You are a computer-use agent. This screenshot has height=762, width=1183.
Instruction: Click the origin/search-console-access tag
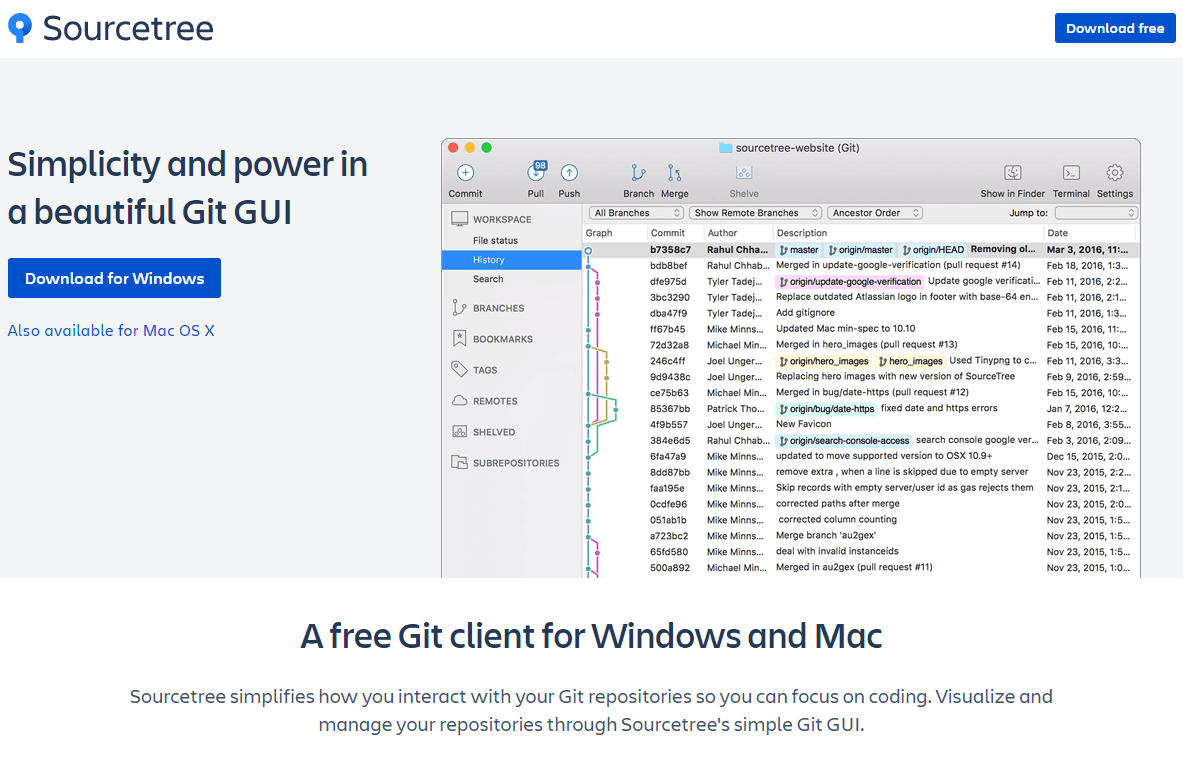pos(843,440)
